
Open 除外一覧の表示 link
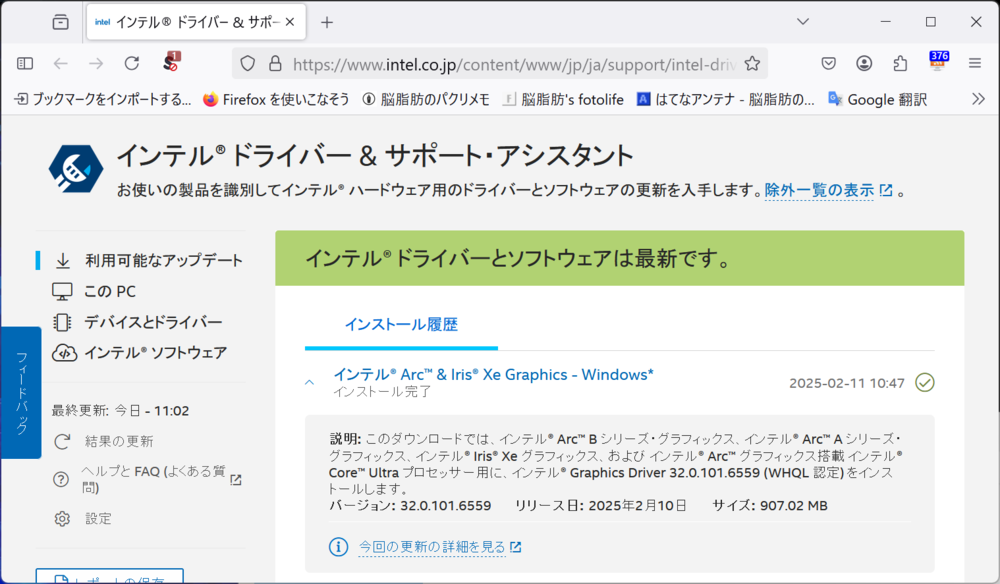coord(819,190)
